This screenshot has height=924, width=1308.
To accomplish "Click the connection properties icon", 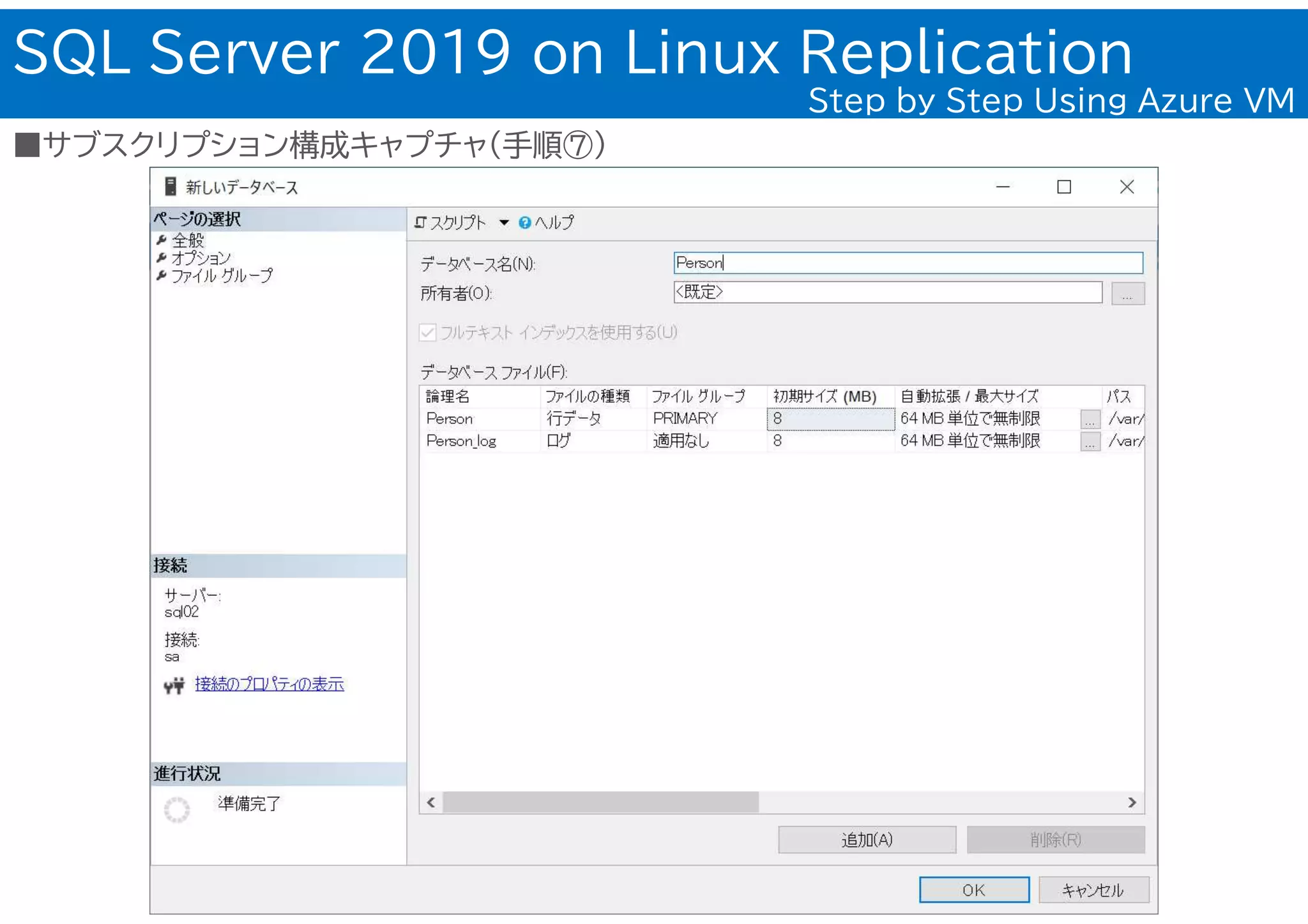I will [174, 686].
